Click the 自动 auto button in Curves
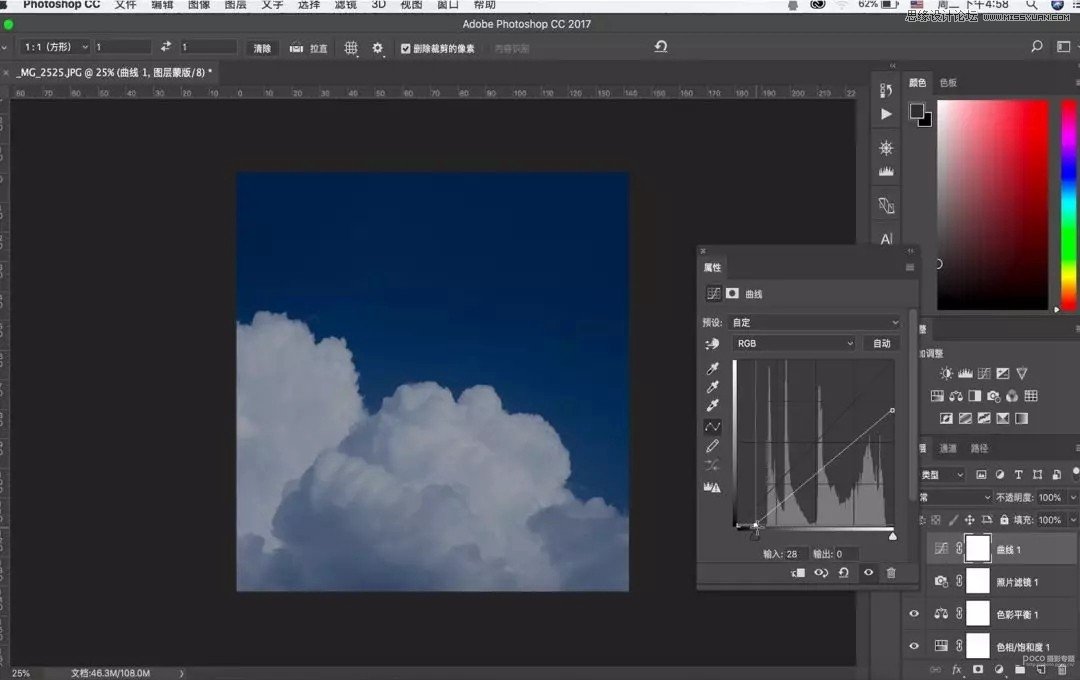Viewport: 1080px width, 680px height. [x=882, y=343]
